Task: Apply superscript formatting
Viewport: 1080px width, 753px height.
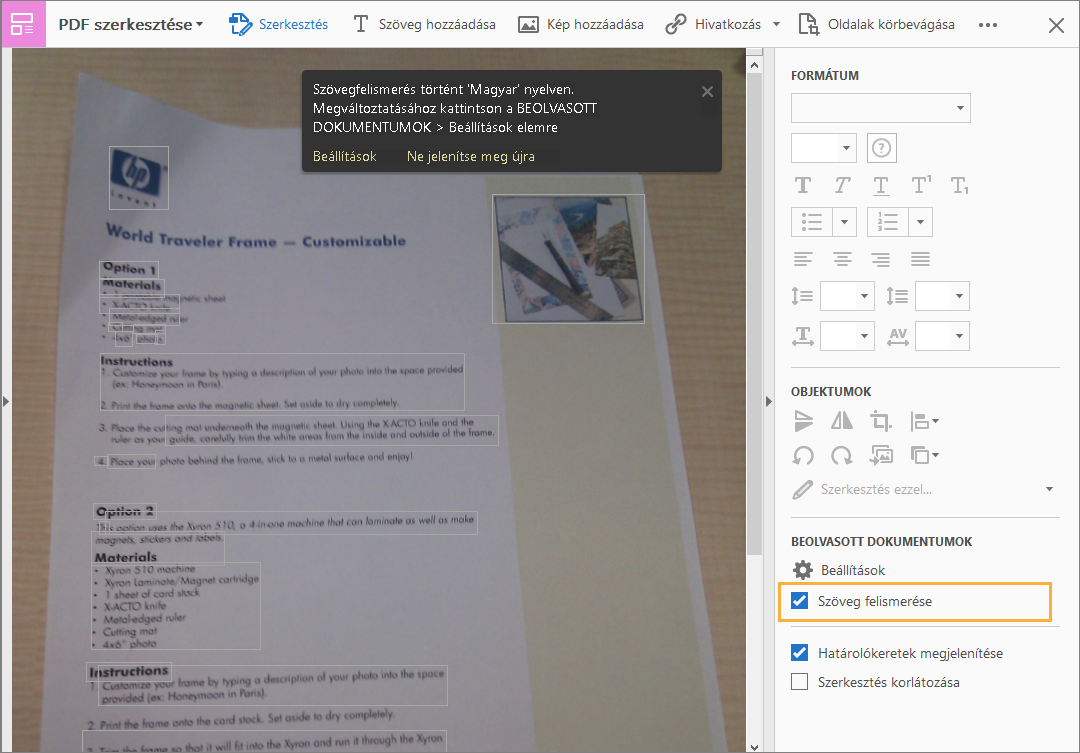Action: (921, 185)
